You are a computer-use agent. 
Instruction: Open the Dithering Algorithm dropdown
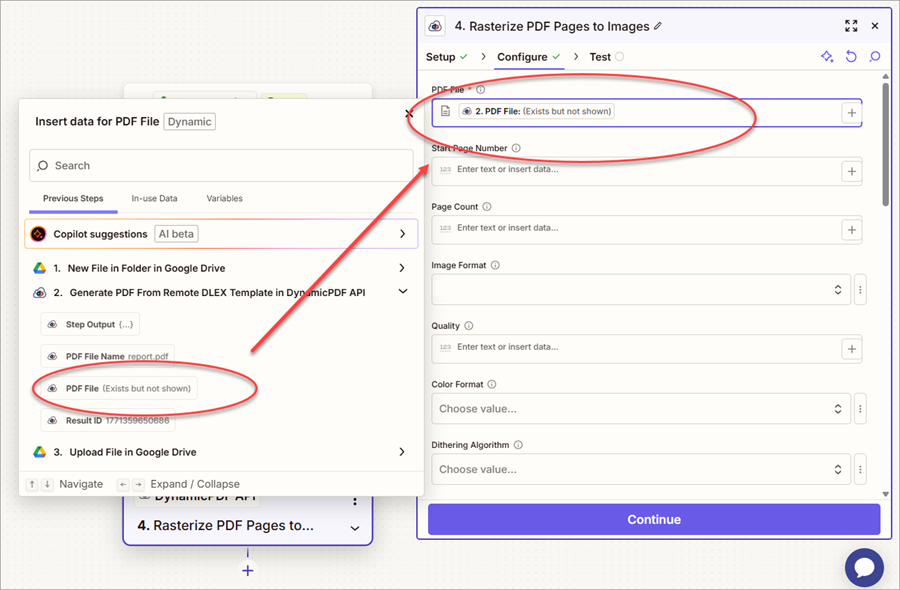tap(640, 469)
